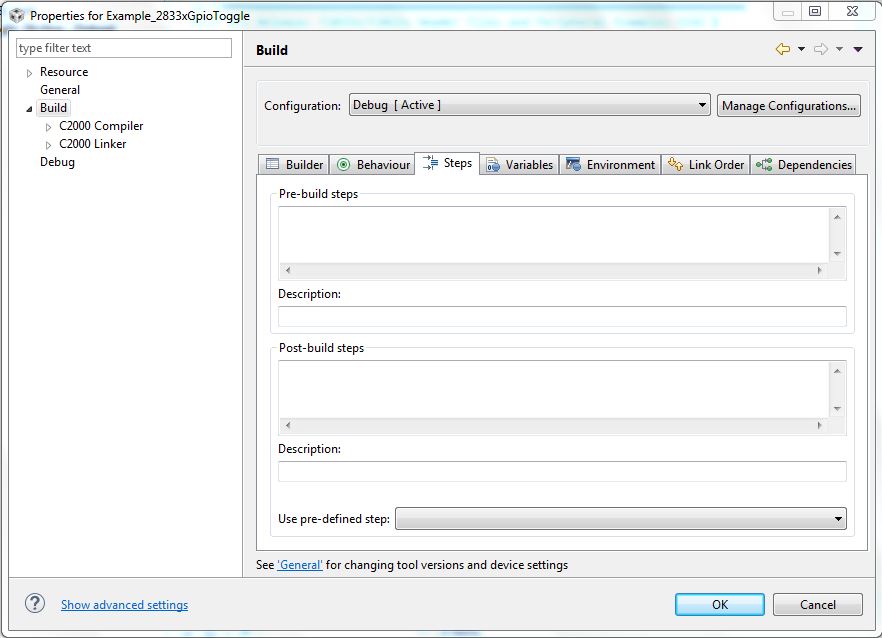The height and width of the screenshot is (638, 882).
Task: Expand the Resource tree node
Action: click(30, 73)
